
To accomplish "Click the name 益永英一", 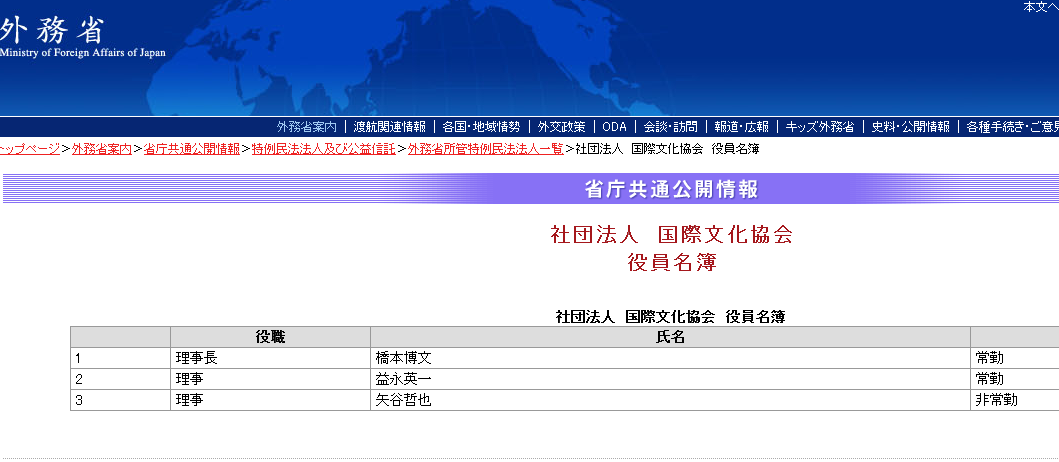I will [403, 379].
